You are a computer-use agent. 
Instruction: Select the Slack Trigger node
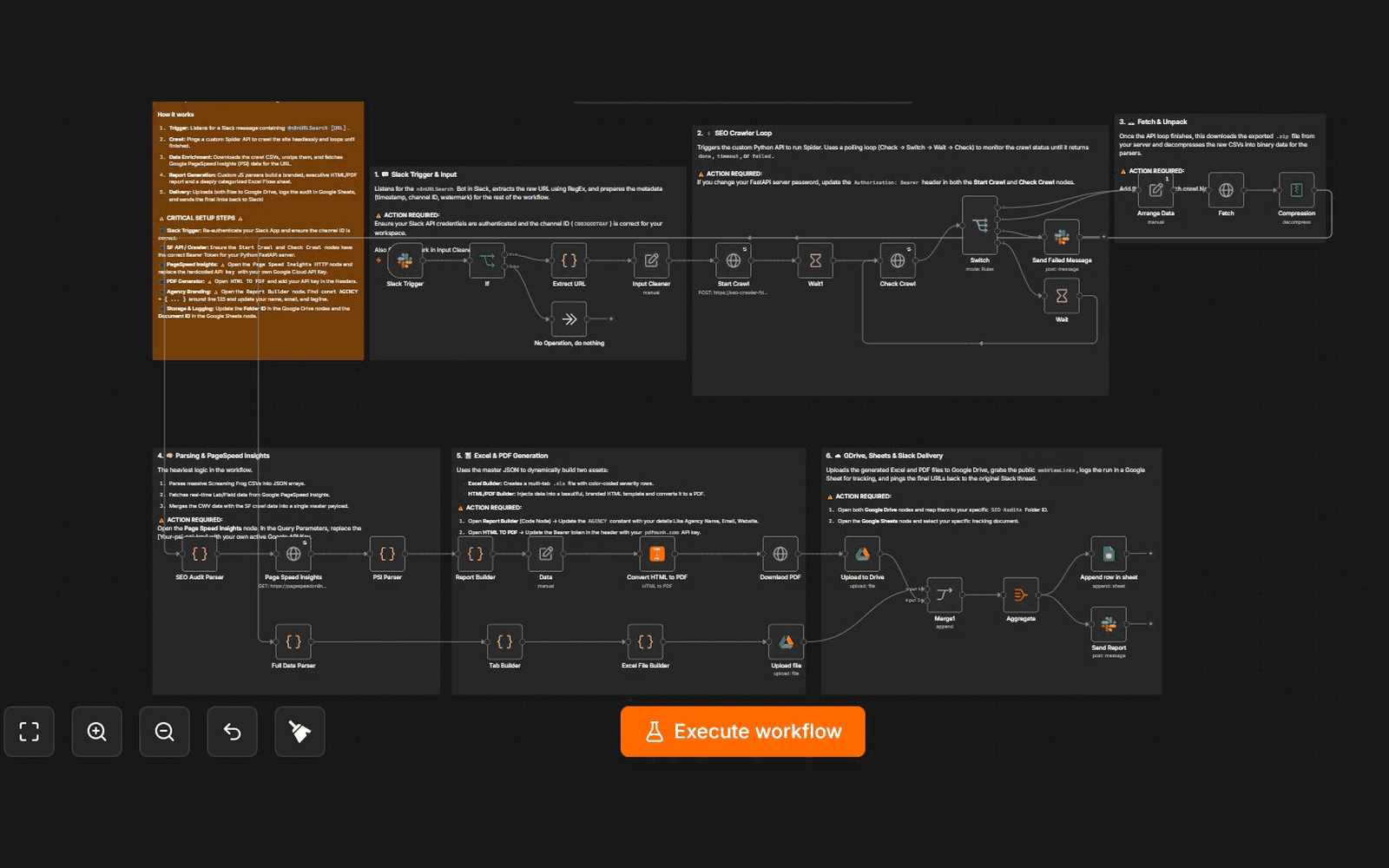point(405,260)
